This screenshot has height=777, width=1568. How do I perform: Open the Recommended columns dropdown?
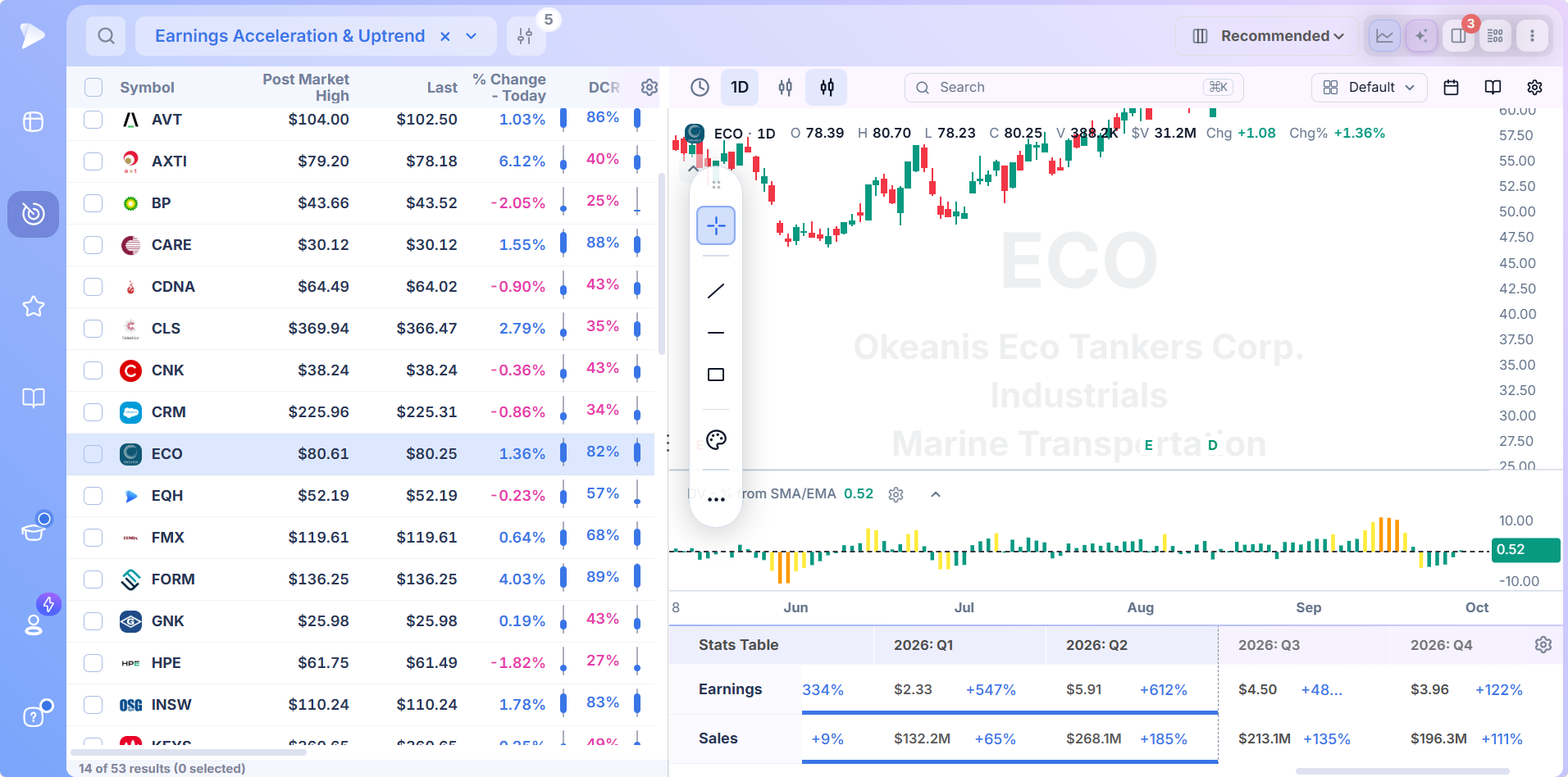(x=1267, y=36)
